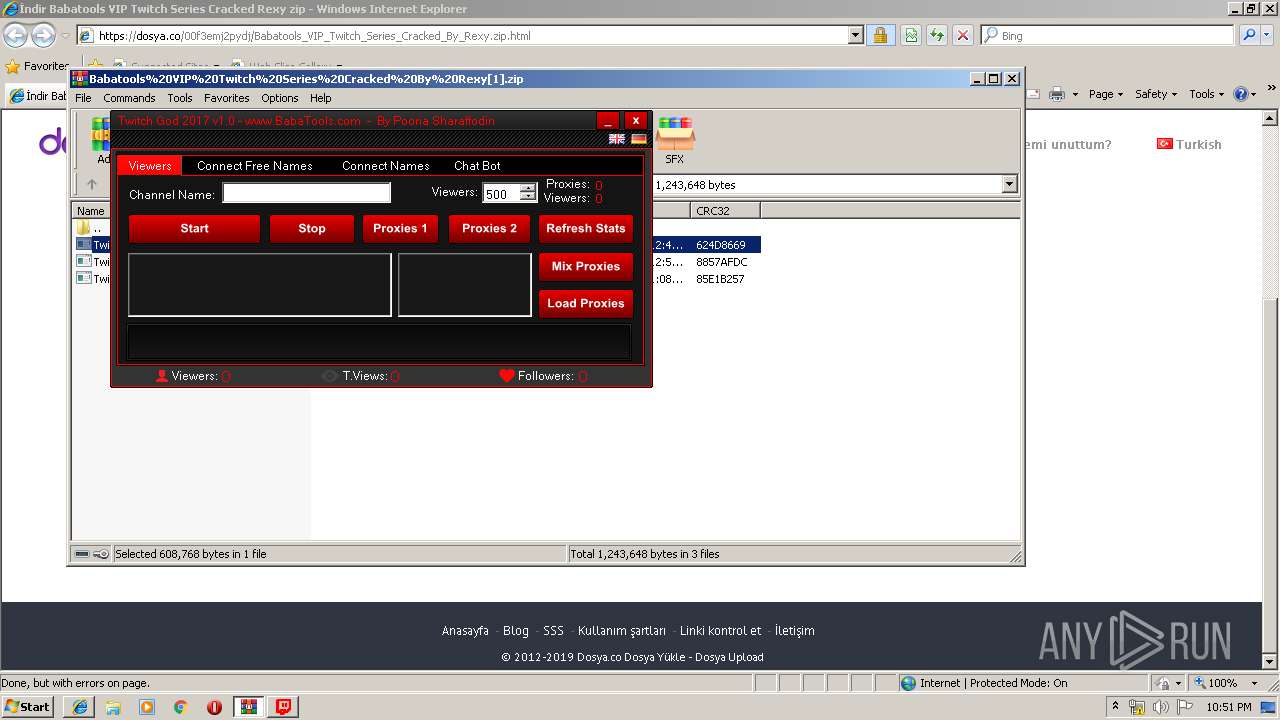The height and width of the screenshot is (720, 1280).
Task: Sort WinRAR list by Name column
Action: [x=91, y=211]
